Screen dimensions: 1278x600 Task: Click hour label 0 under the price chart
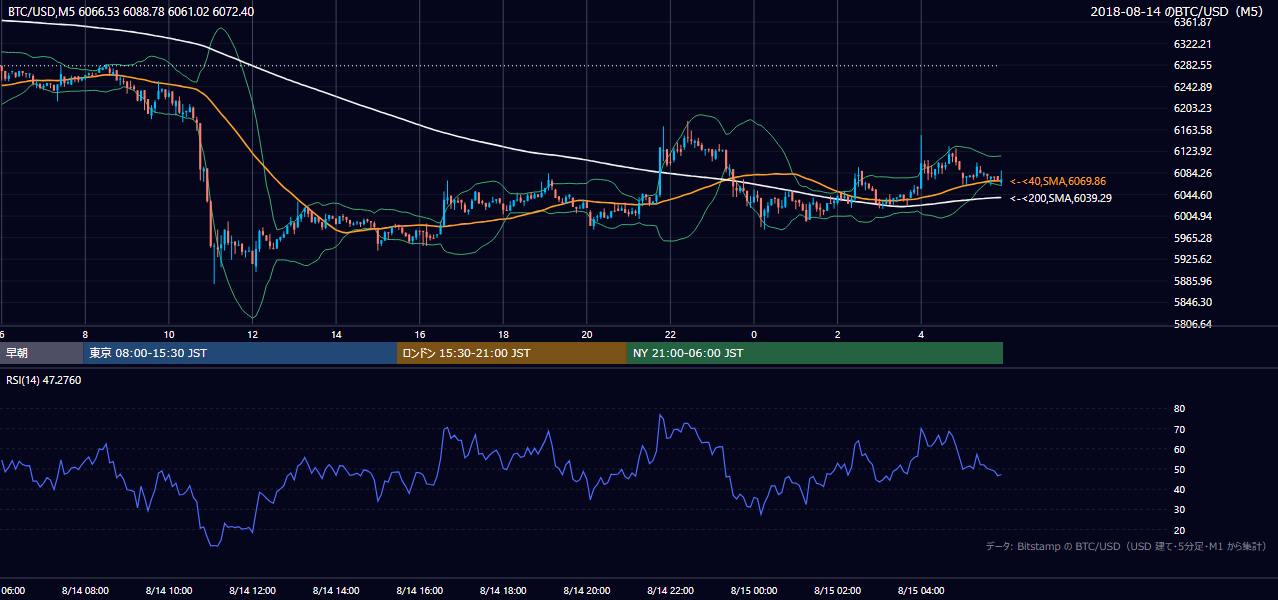[754, 334]
